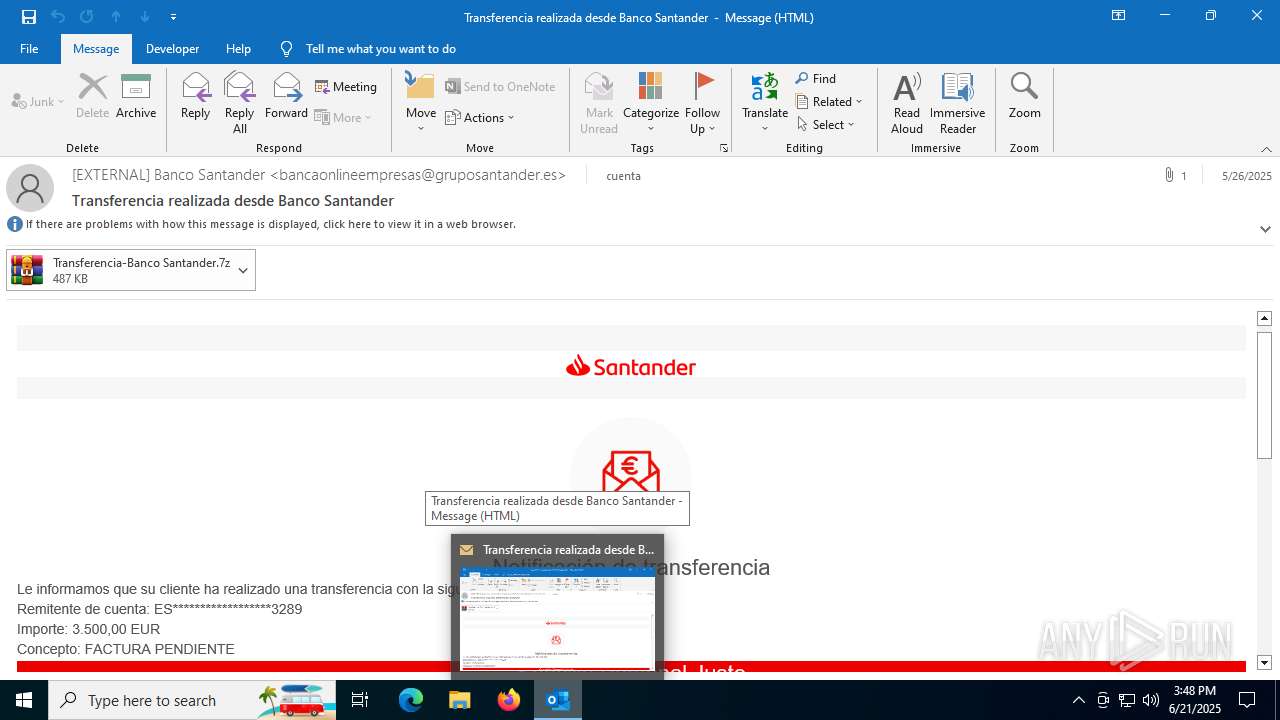Go to Next Item down arrow
Image resolution: width=1280 pixels, height=720 pixels.
[145, 16]
